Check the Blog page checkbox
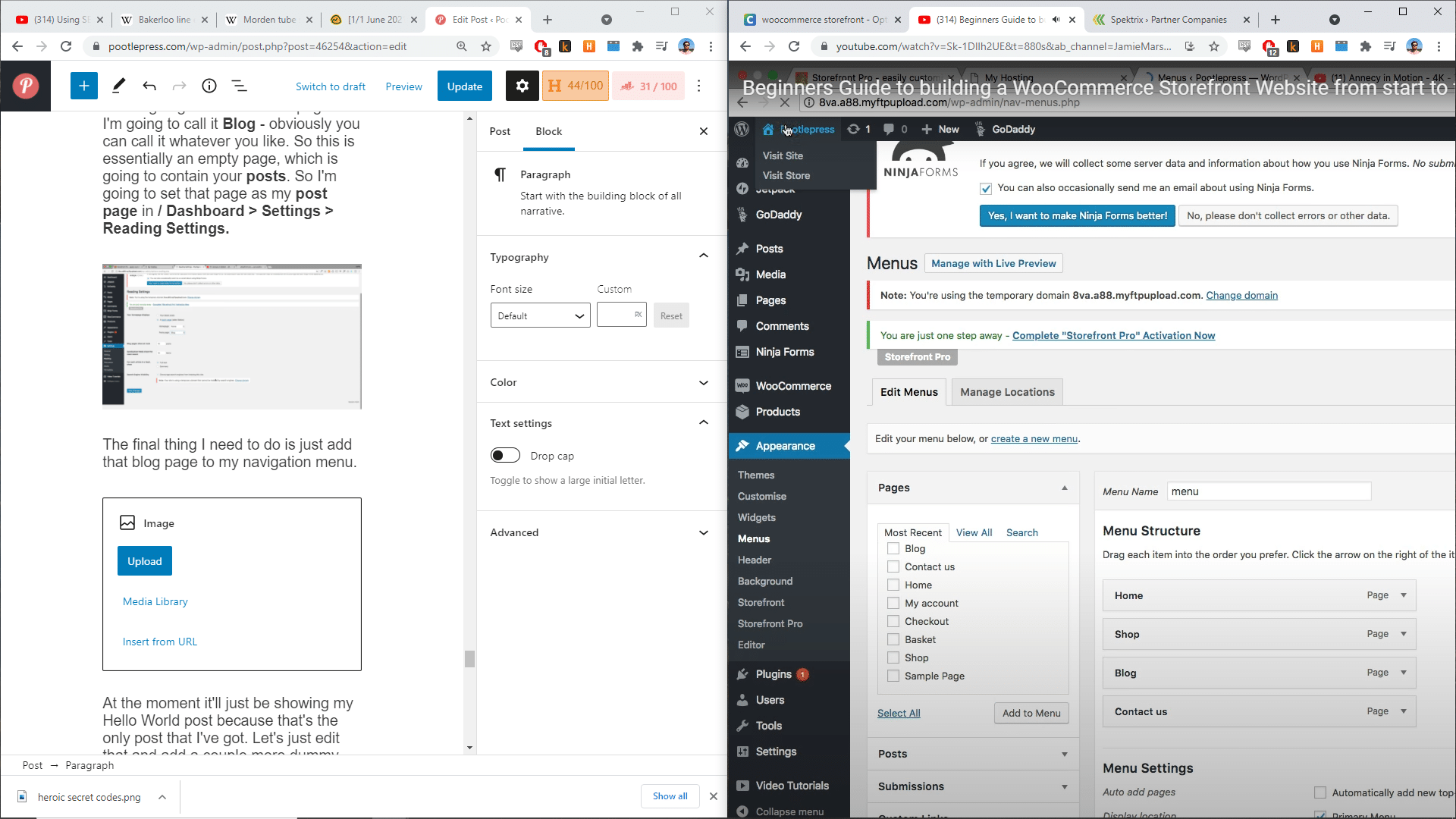1456x819 pixels. pyautogui.click(x=893, y=548)
